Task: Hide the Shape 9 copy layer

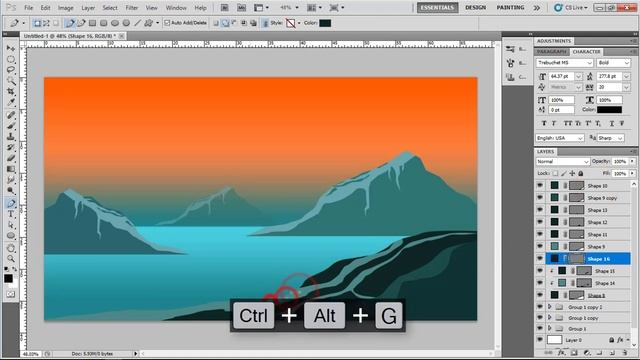Action: [x=540, y=198]
